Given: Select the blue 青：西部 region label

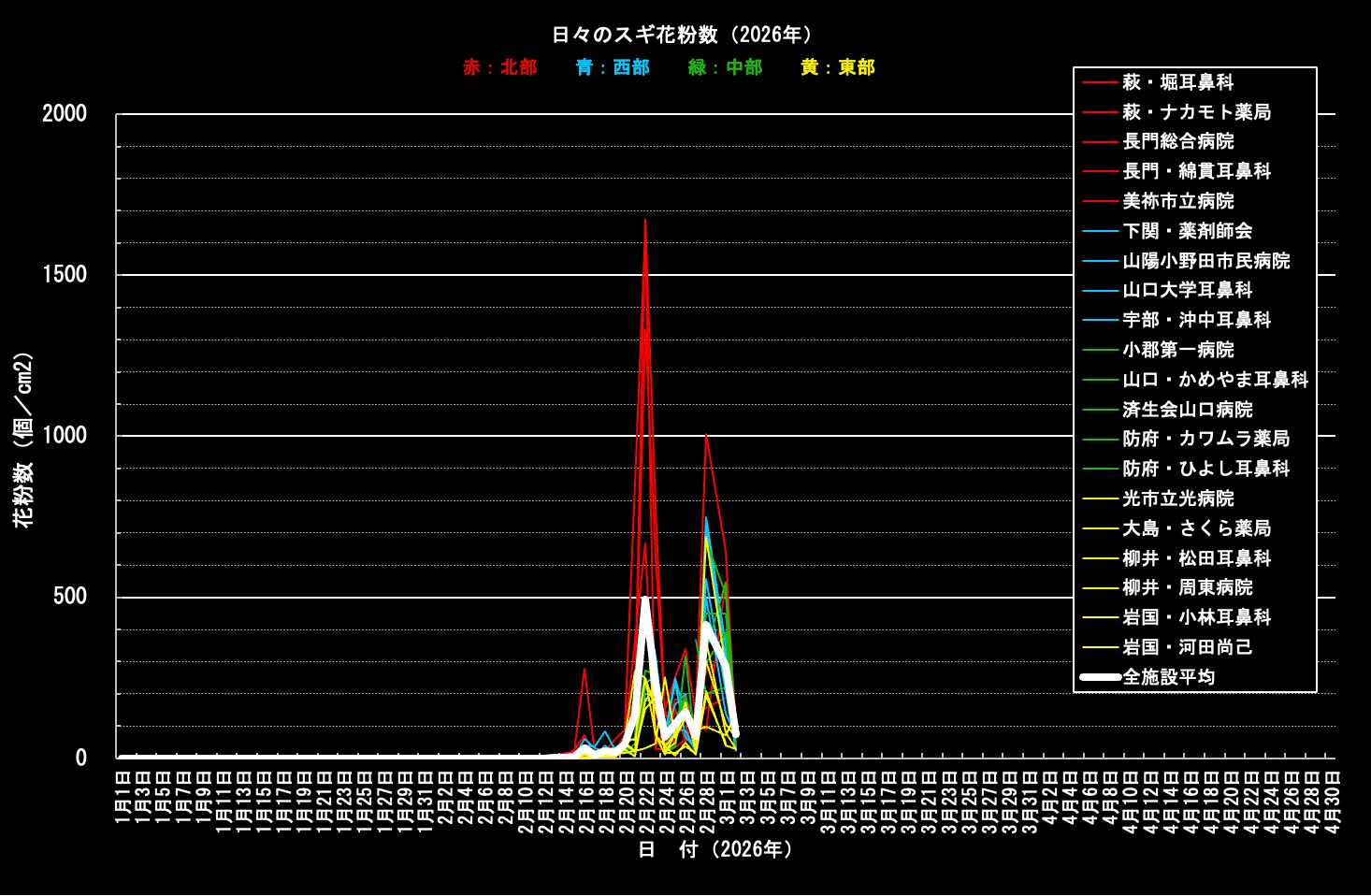Looking at the screenshot, I should [613, 67].
